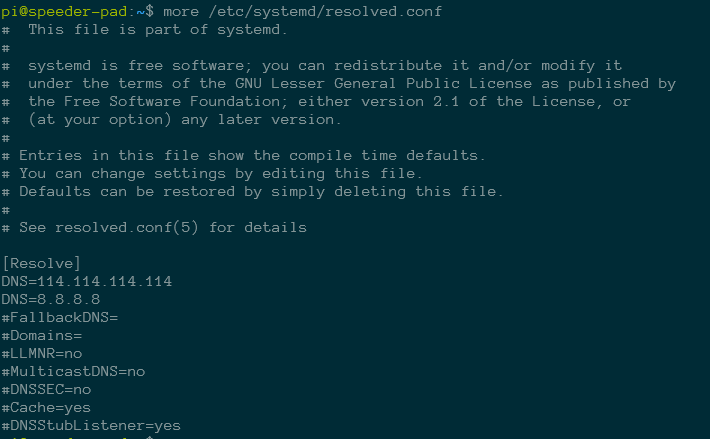The image size is (710, 439).
Task: Click the DNS=8.8.8.8 entry
Action: pyautogui.click(x=51, y=299)
